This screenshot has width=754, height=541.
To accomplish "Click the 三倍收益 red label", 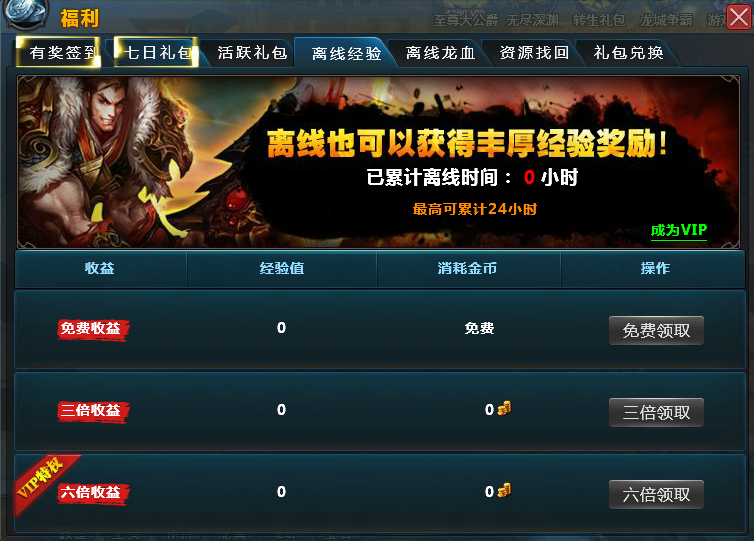I will [93, 411].
